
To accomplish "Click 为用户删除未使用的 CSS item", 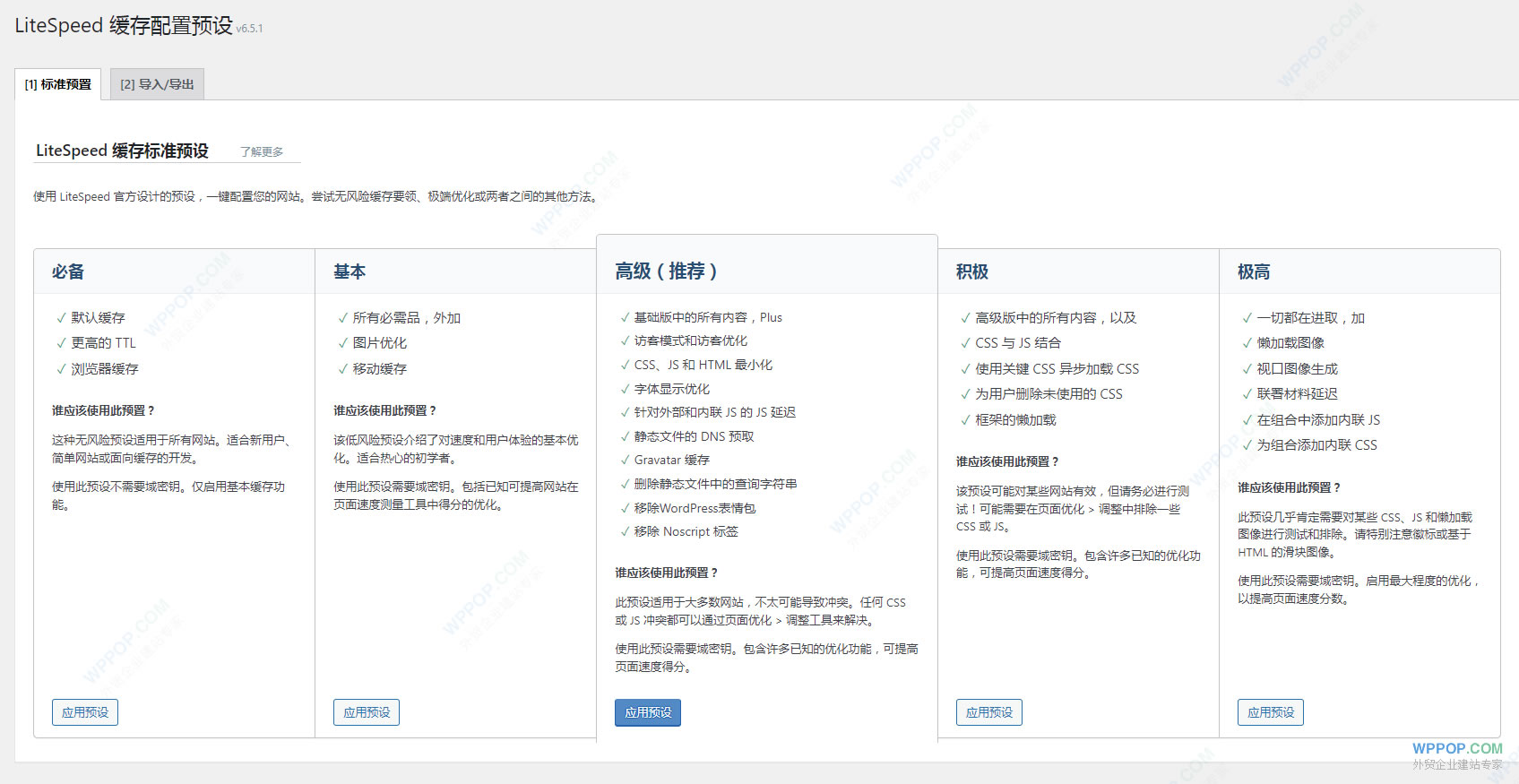I will coord(1049,394).
